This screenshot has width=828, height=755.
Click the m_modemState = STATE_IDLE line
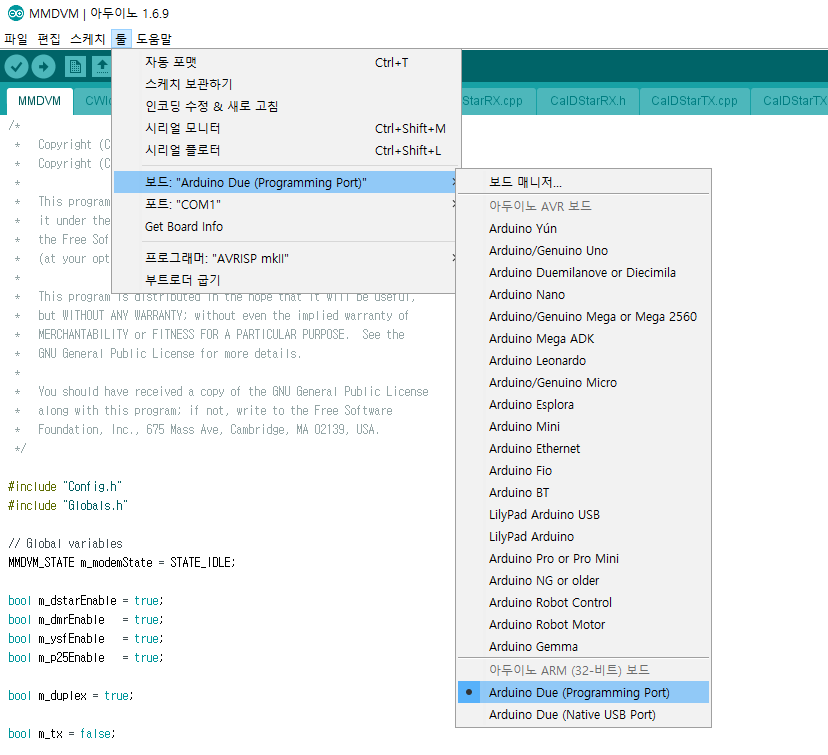point(121,562)
